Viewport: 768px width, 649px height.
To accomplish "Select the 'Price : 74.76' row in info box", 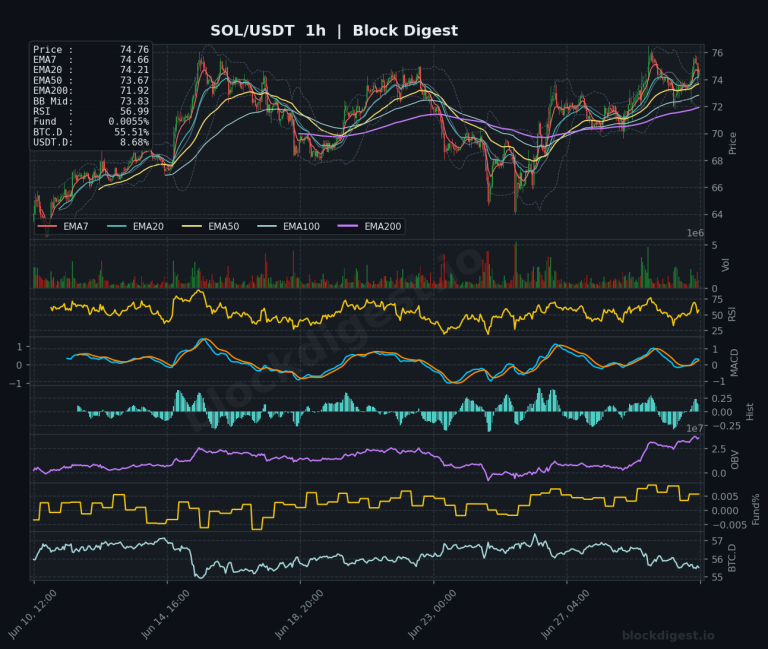I will pos(91,49).
